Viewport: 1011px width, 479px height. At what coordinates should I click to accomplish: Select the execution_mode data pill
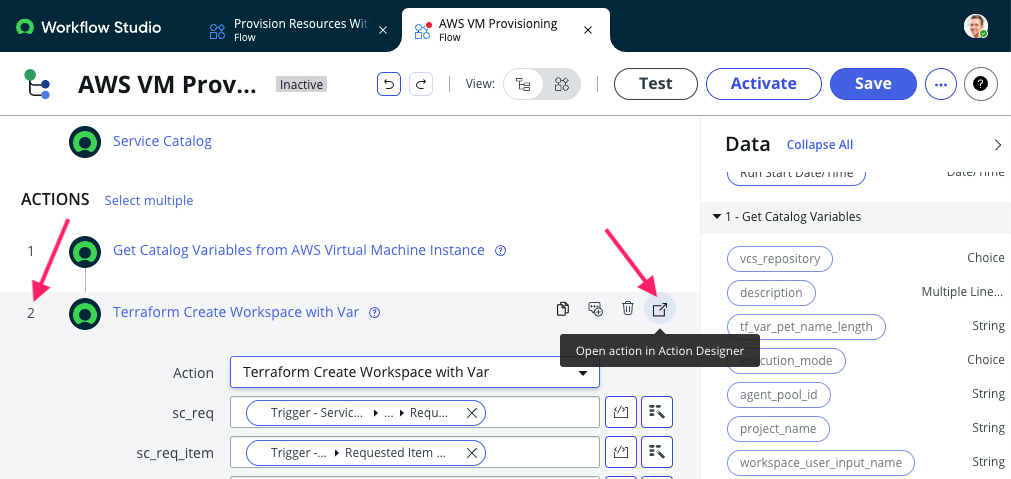tap(786, 360)
